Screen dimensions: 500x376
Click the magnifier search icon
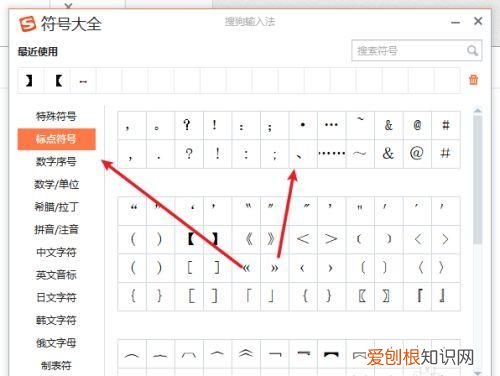point(472,51)
